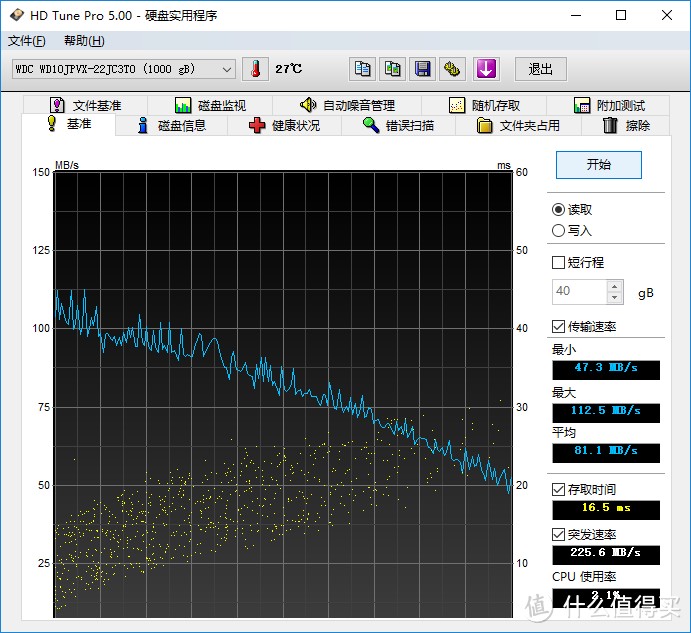This screenshot has height=633, width=691.
Task: Click the burst rate value 225.6 MB/s
Action: (606, 555)
